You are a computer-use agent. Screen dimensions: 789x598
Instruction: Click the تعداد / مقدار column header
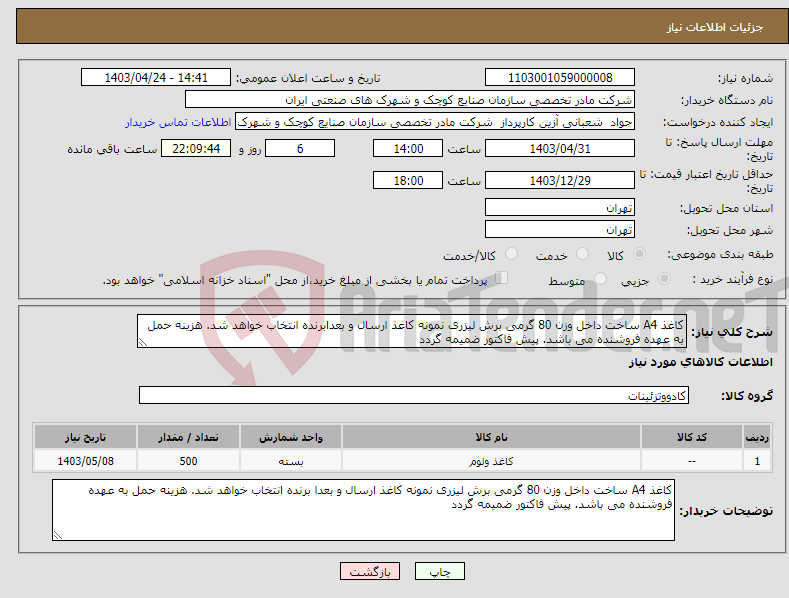188,437
